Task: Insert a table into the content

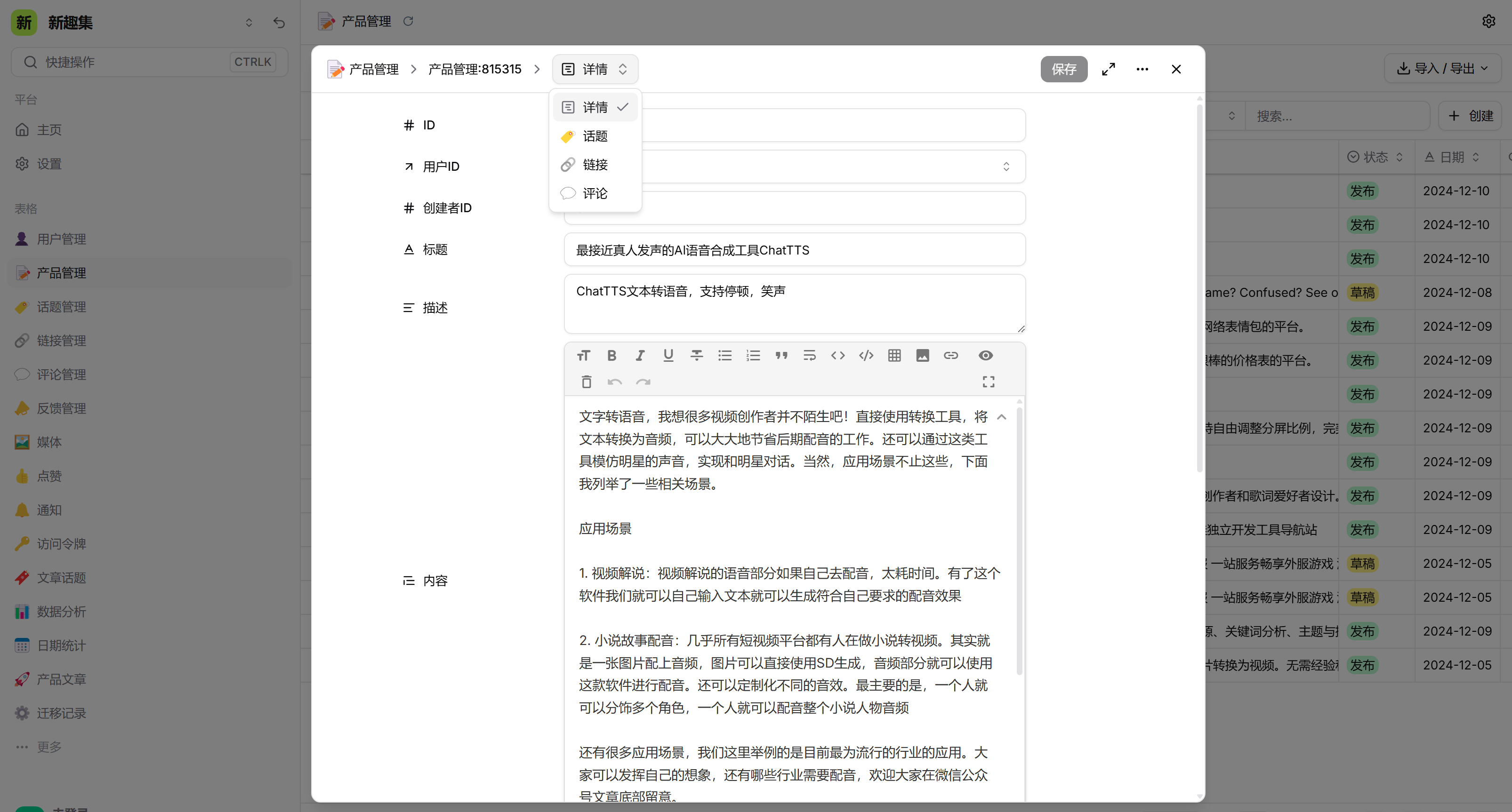Action: [894, 355]
